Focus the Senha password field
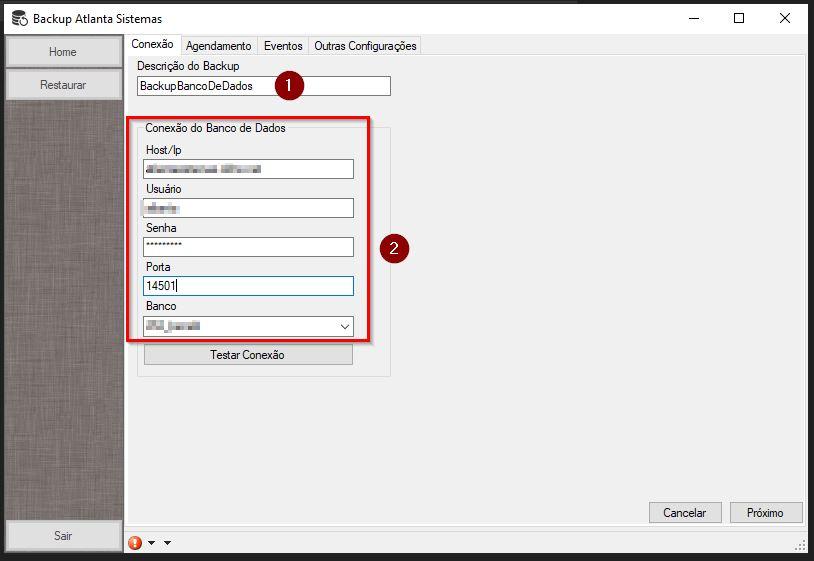 pos(248,247)
